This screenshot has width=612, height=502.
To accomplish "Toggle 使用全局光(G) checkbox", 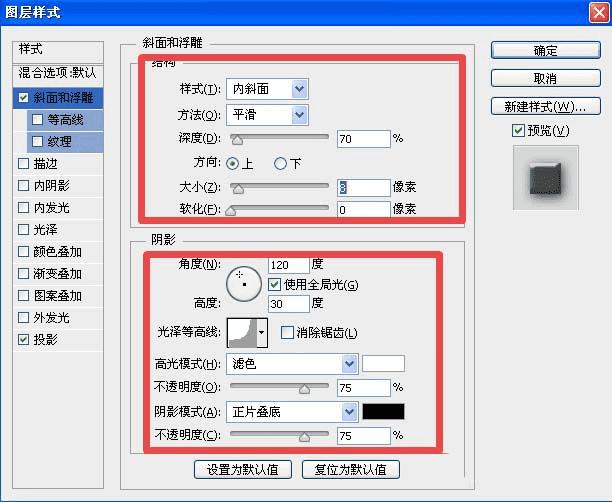I will [274, 285].
